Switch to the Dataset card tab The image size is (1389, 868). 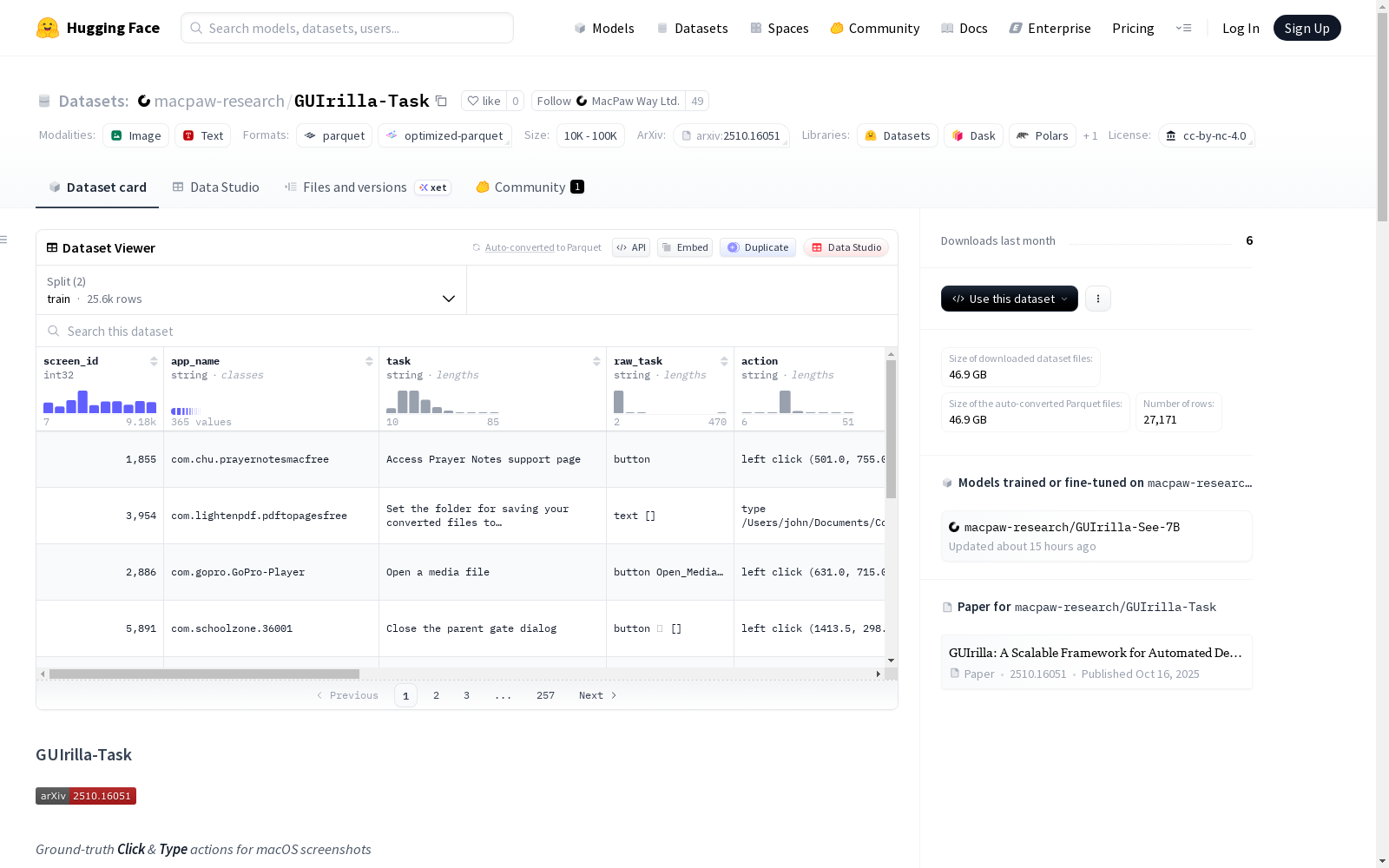(97, 187)
